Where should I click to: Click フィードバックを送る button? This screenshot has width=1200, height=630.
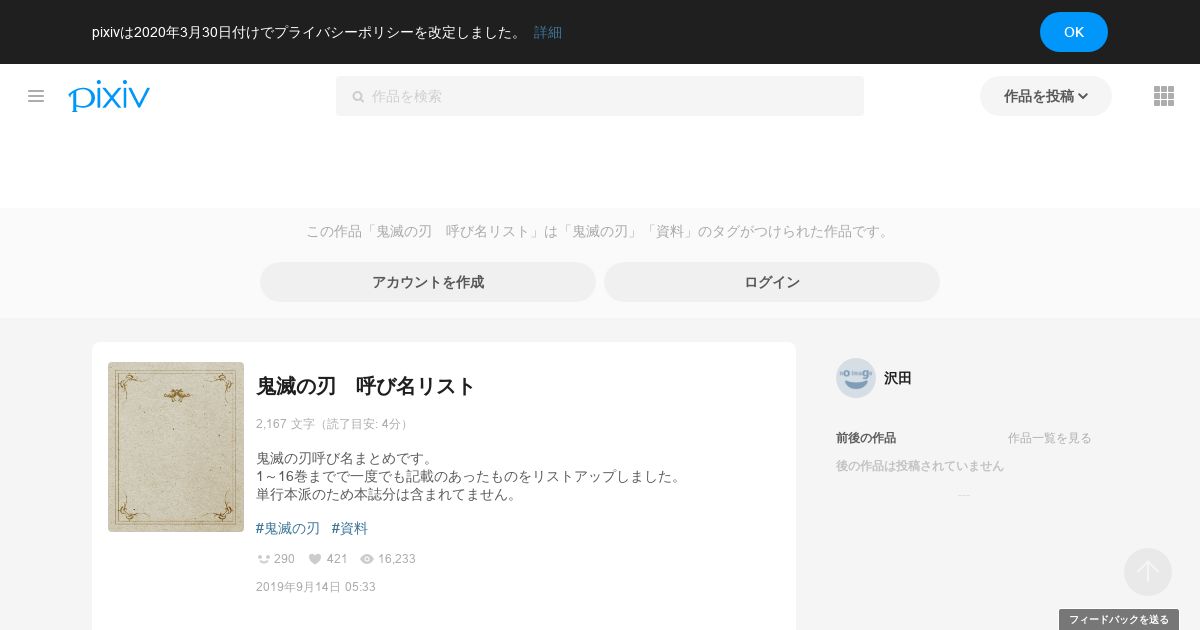[x=1119, y=620]
